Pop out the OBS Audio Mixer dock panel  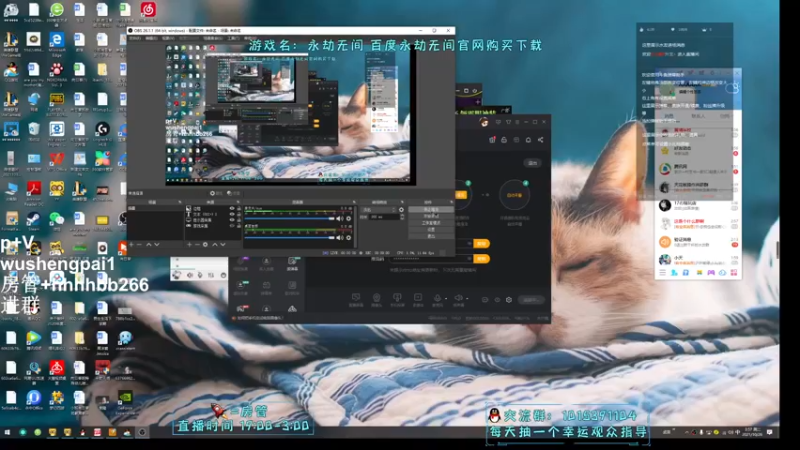coord(354,202)
